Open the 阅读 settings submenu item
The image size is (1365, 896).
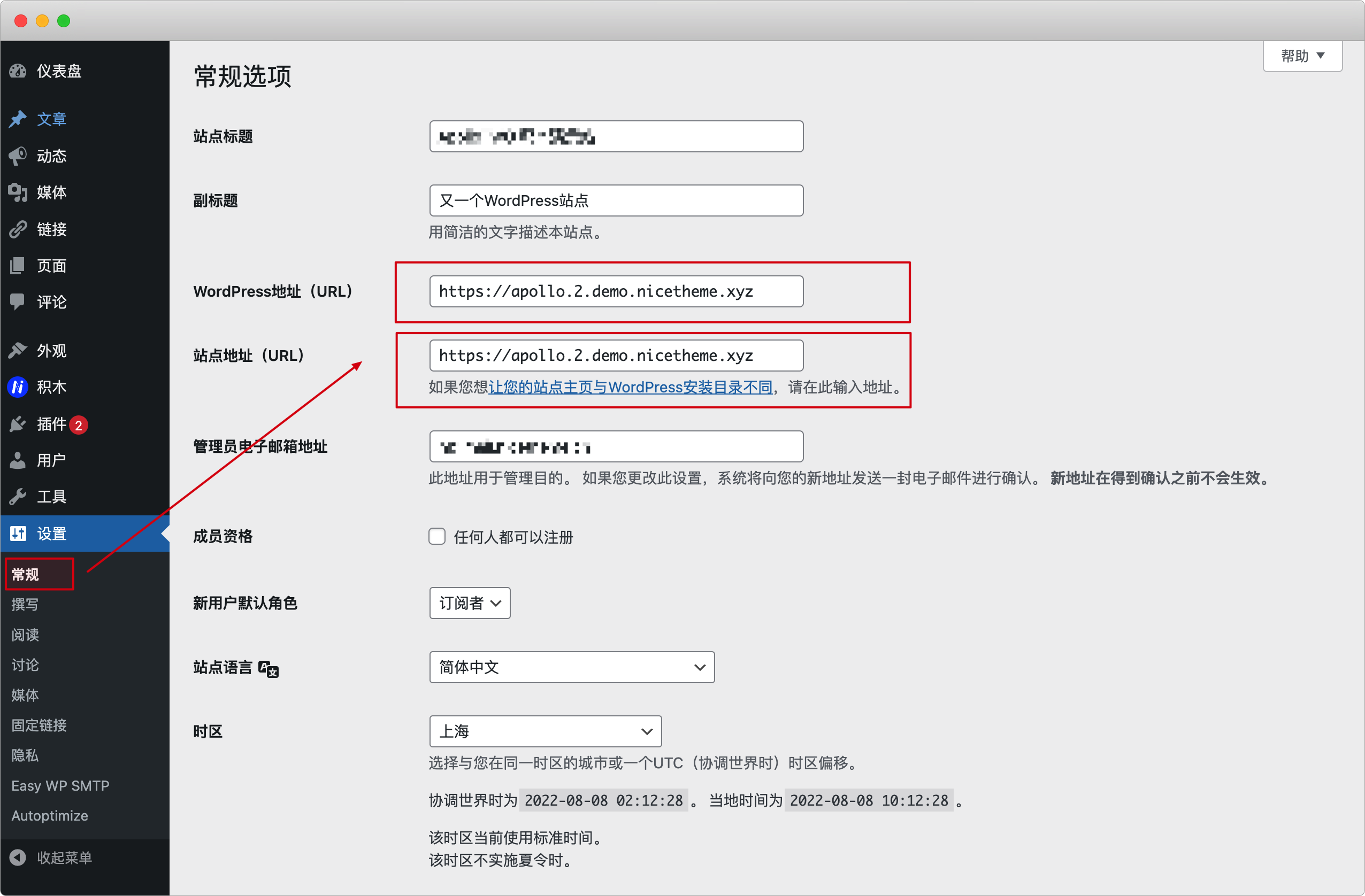pos(25,635)
